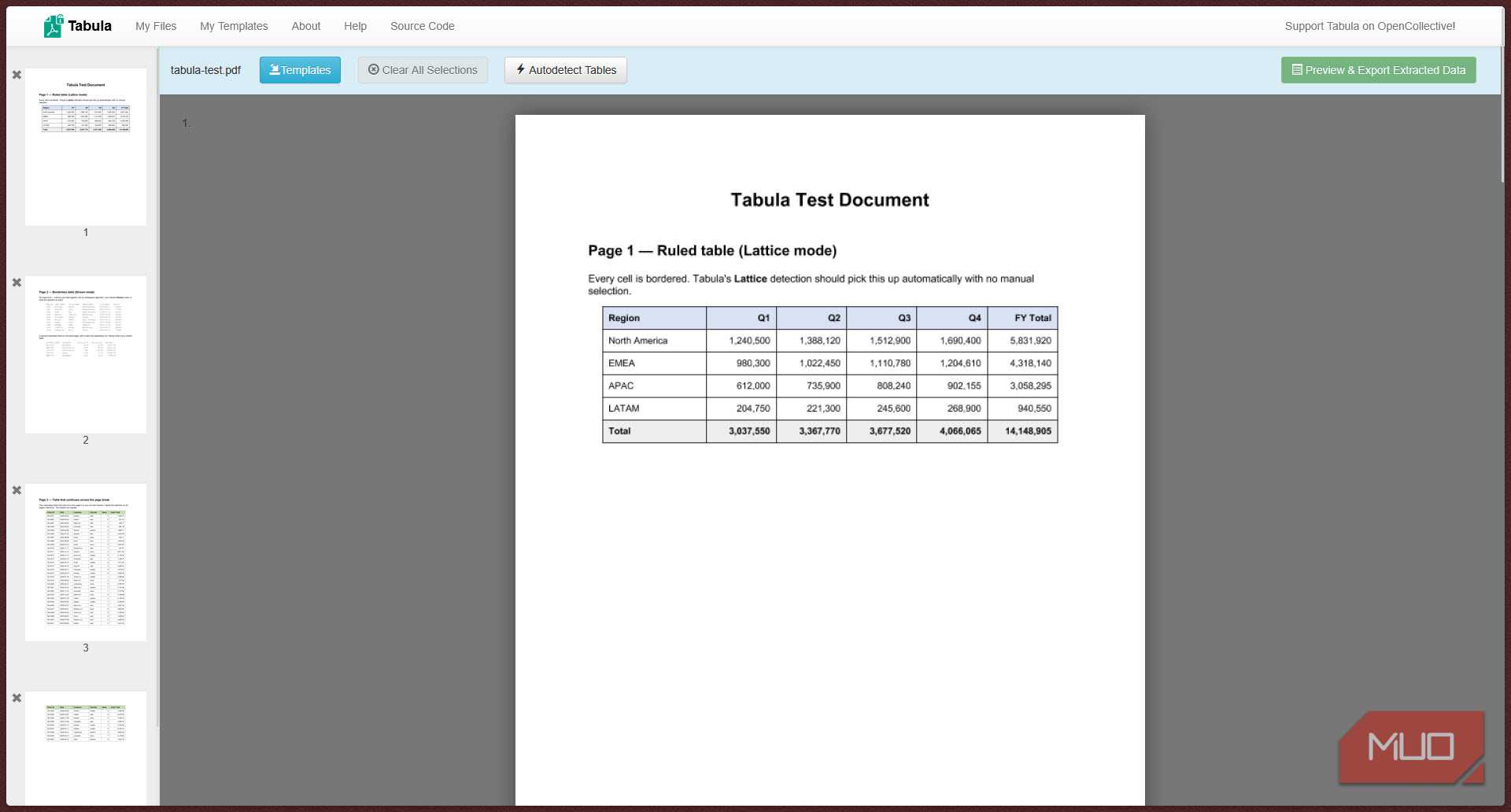Run Autodetect Tables
1511x812 pixels.
pyautogui.click(x=566, y=70)
